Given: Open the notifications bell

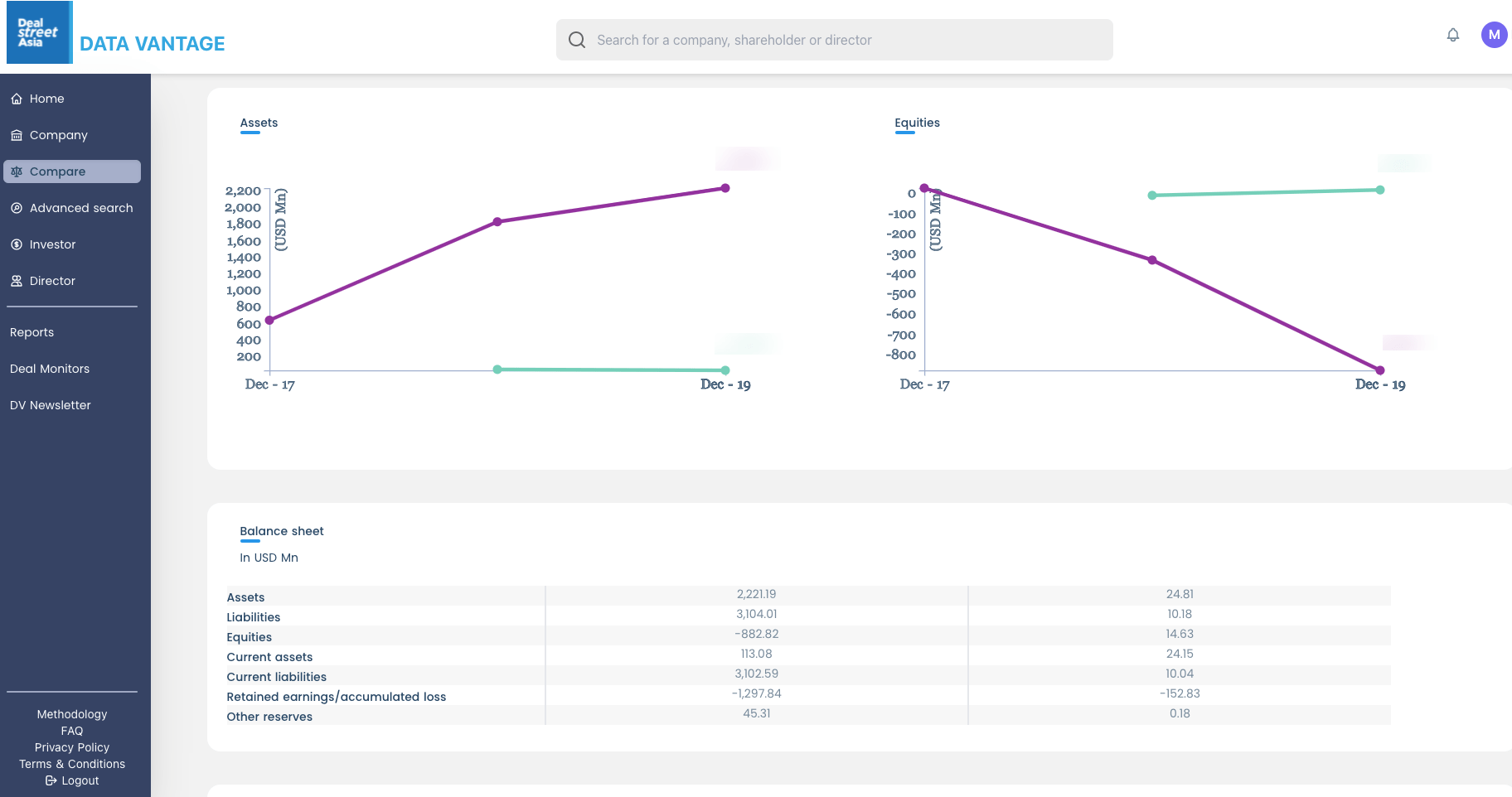Looking at the screenshot, I should coord(1452,35).
